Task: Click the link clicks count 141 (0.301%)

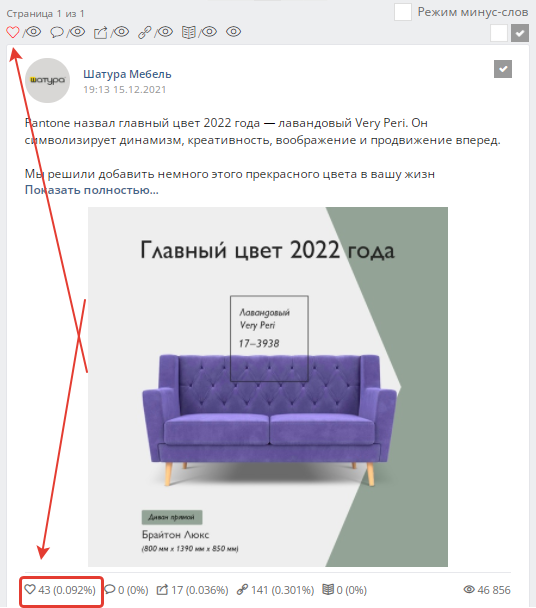Action: (x=275, y=590)
